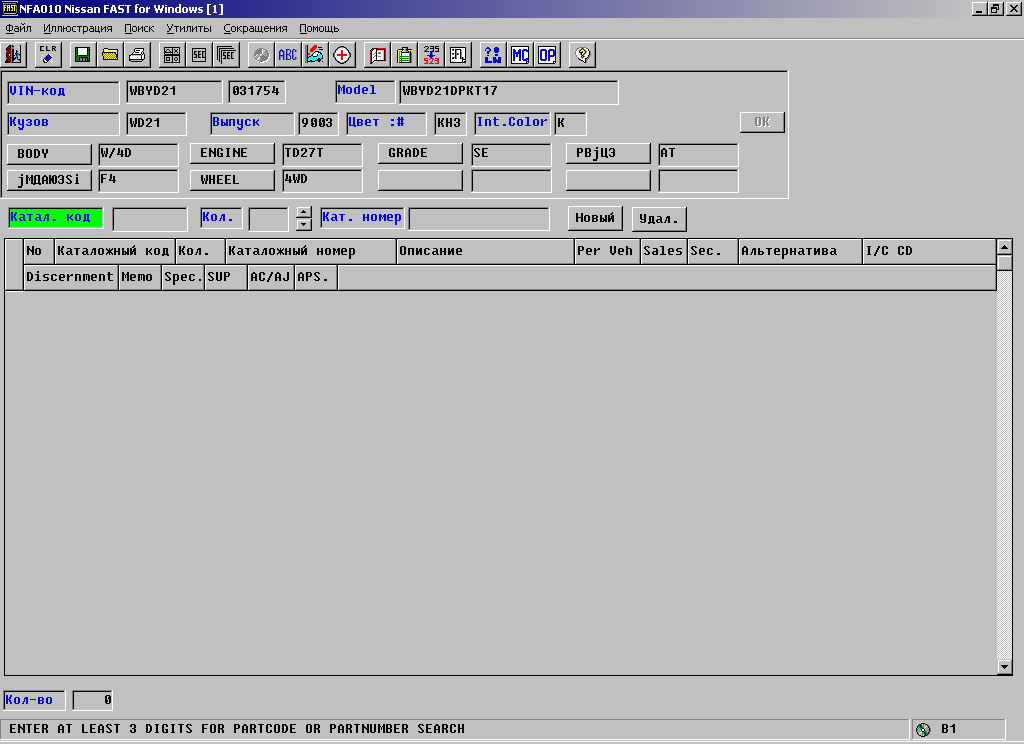Image resolution: width=1024 pixels, height=744 pixels.
Task: Click the open book icon
Action: (377, 55)
